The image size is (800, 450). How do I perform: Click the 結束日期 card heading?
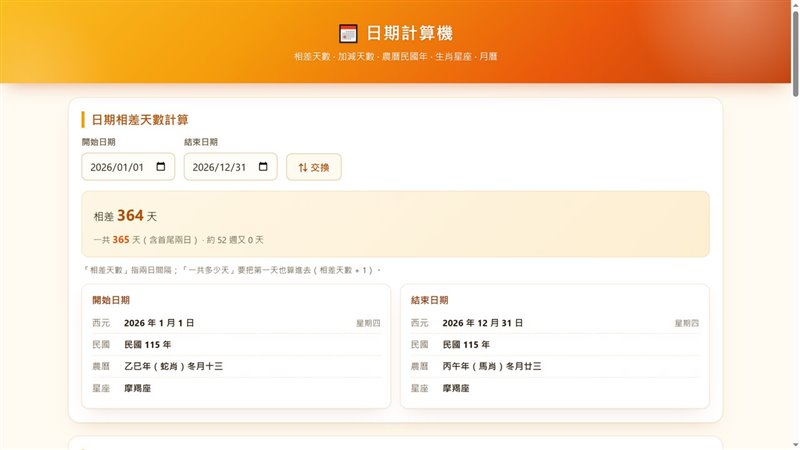430,300
